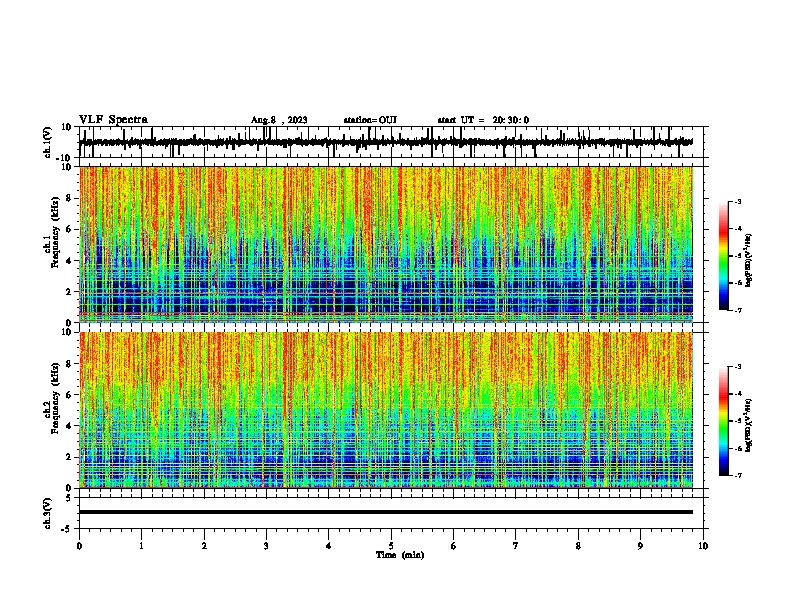Click time axis tick label "2"
The image size is (792, 612).
(x=204, y=546)
